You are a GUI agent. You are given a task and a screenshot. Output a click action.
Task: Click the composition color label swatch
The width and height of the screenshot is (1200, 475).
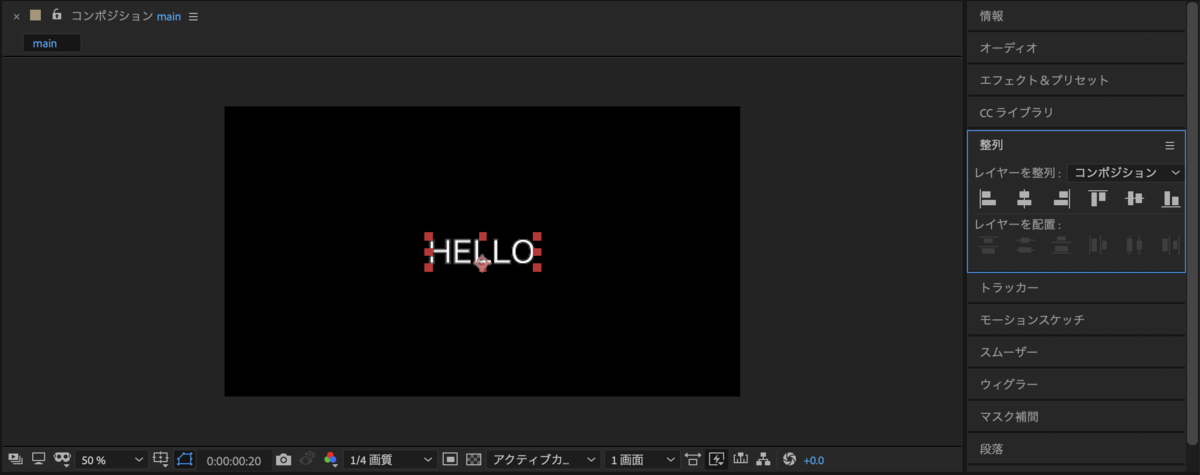click(x=35, y=16)
